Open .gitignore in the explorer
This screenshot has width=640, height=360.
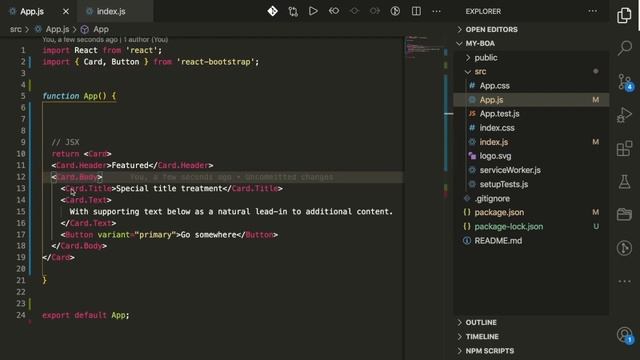[492, 198]
